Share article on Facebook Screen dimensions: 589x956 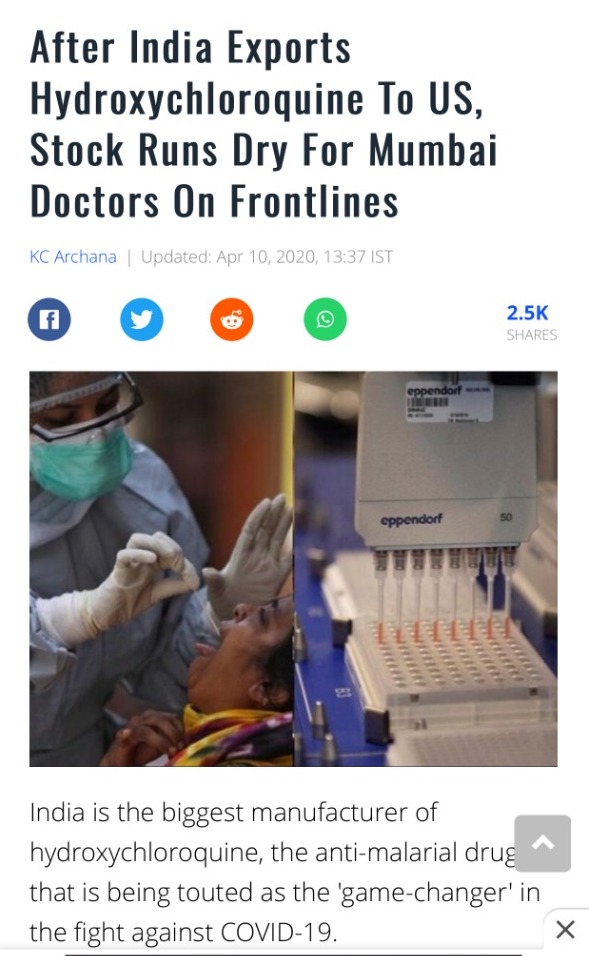click(49, 319)
